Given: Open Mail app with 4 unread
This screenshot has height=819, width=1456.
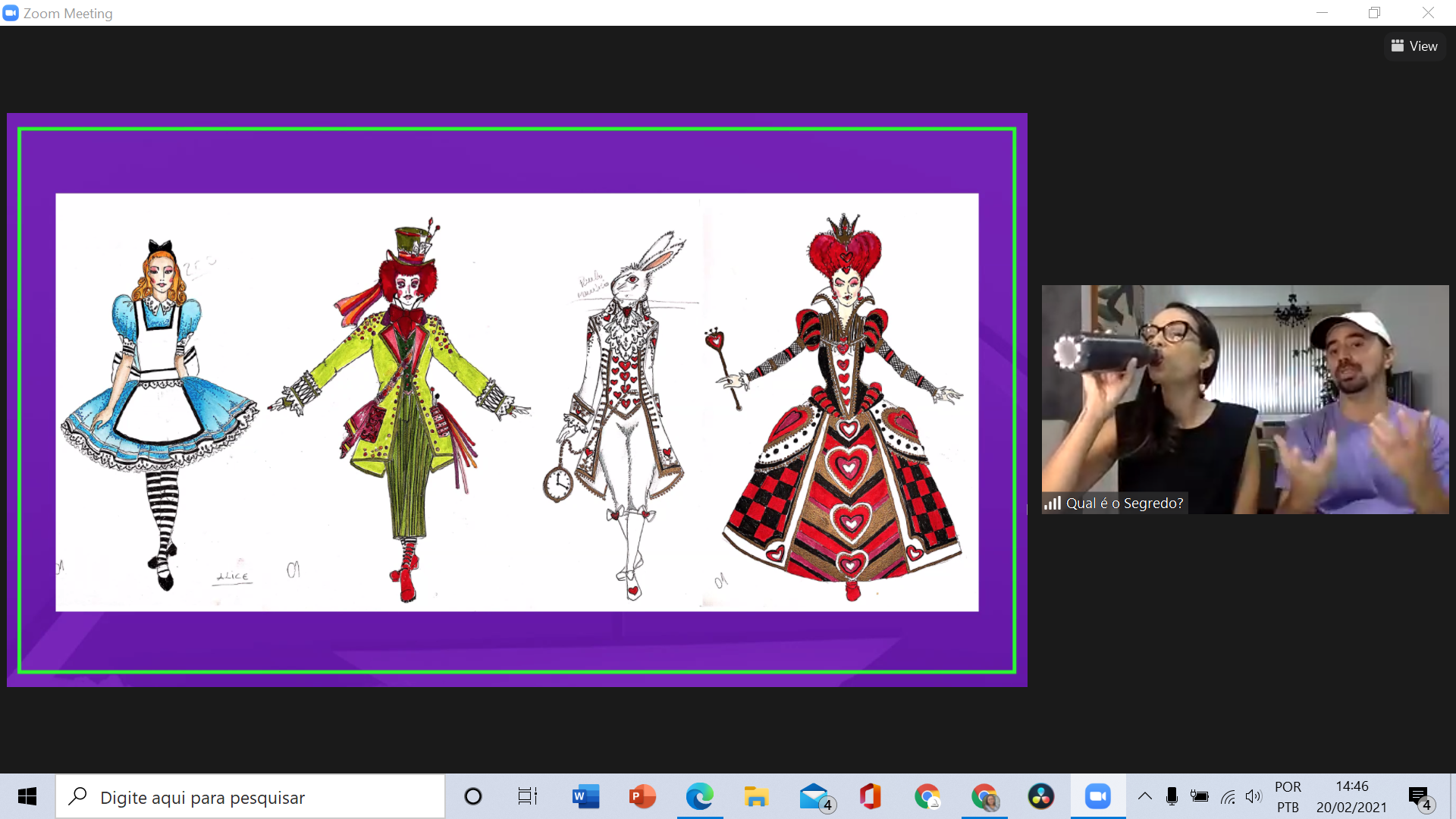Looking at the screenshot, I should pos(814,796).
